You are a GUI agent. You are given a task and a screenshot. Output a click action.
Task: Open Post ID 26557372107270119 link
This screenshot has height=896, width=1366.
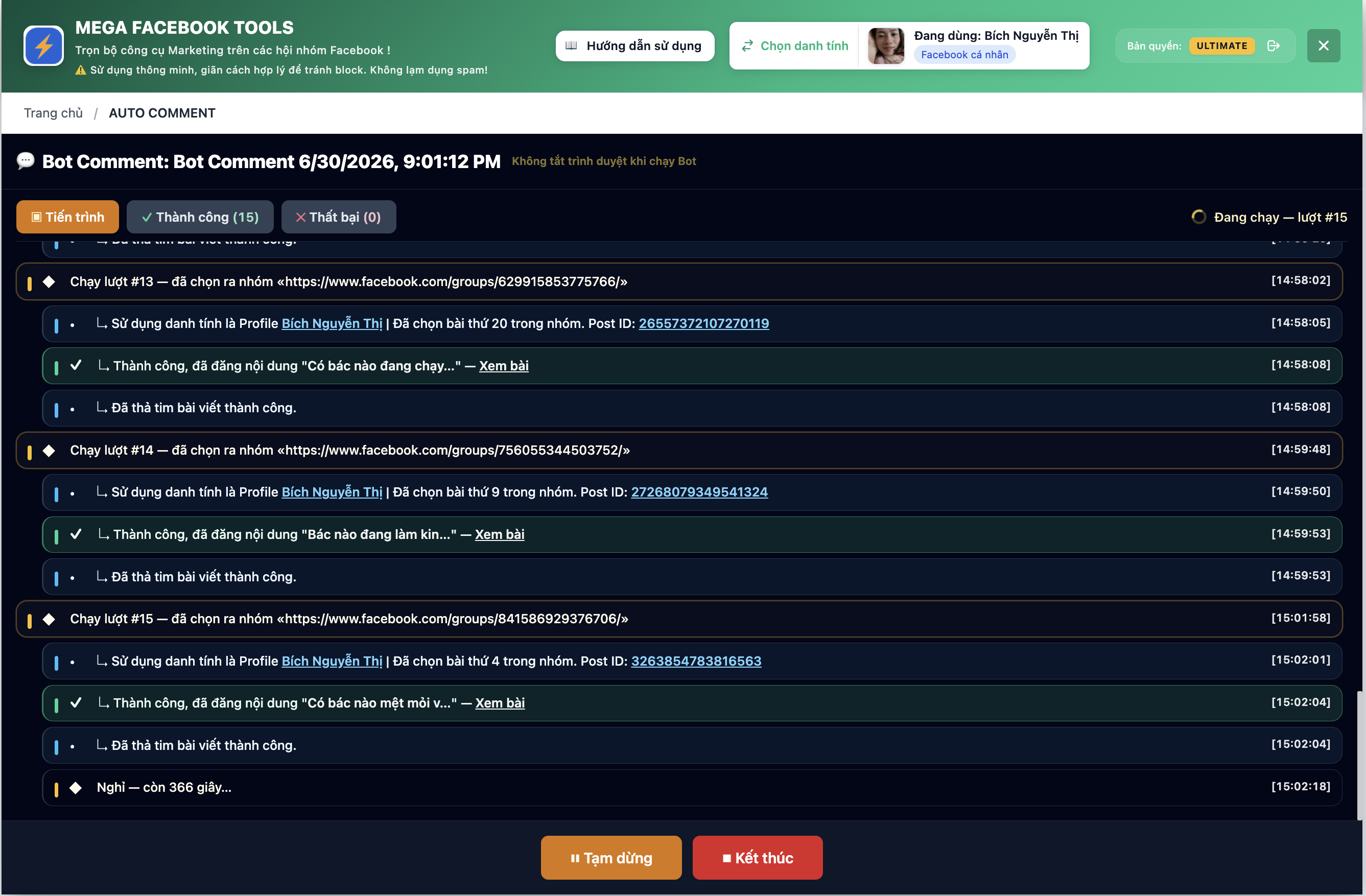click(703, 324)
